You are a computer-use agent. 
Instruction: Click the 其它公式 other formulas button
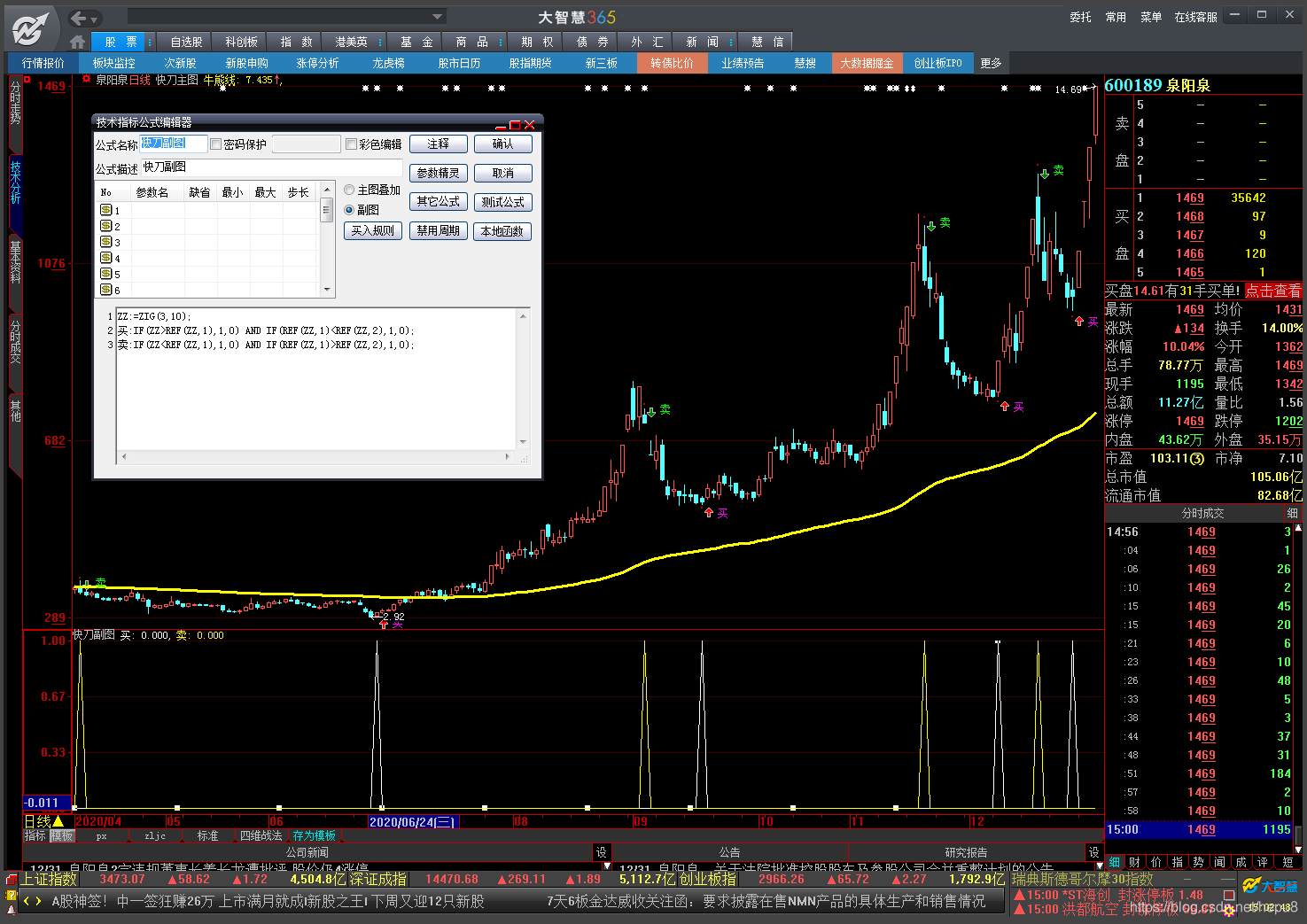click(x=438, y=202)
